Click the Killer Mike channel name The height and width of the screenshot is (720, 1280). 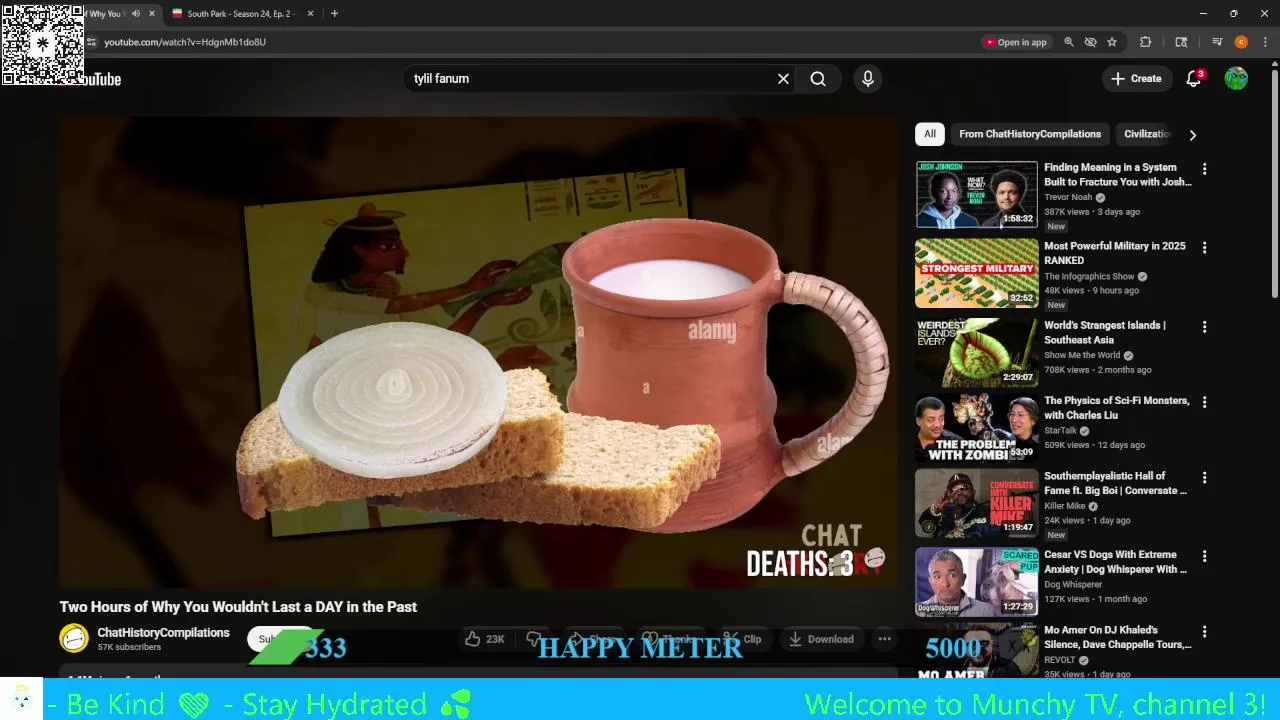[1064, 506]
